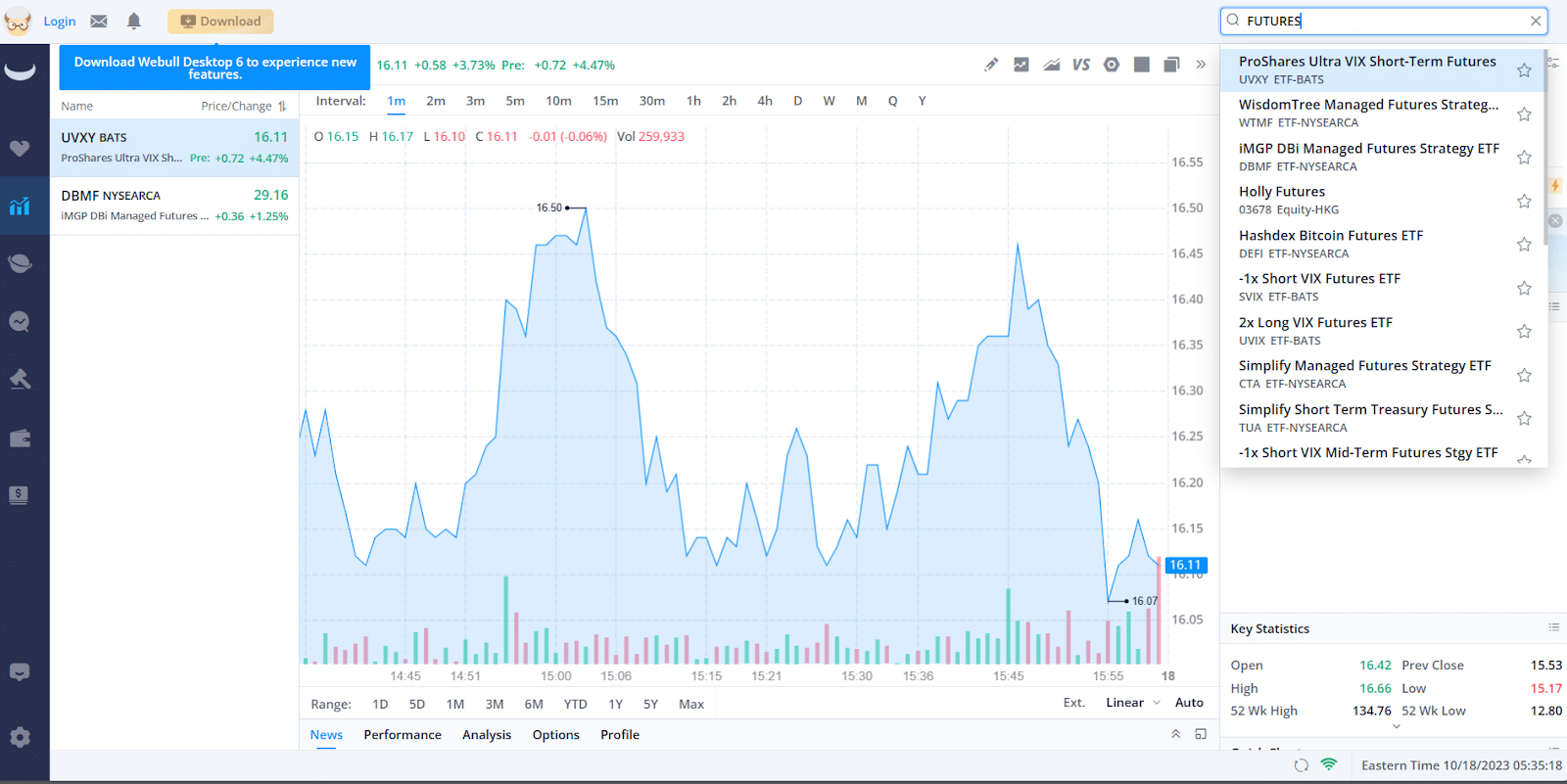Collapse news panel with up-chevrons

[x=1175, y=734]
